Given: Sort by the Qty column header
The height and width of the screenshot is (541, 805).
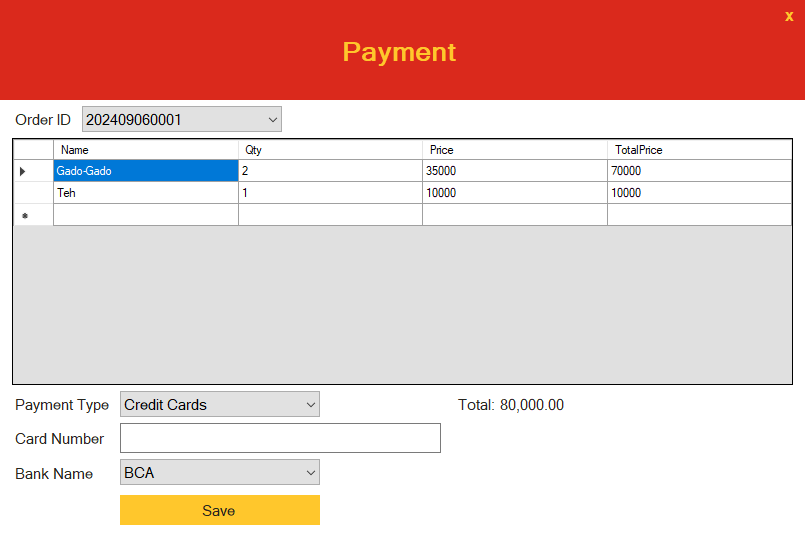Looking at the screenshot, I should (331, 150).
